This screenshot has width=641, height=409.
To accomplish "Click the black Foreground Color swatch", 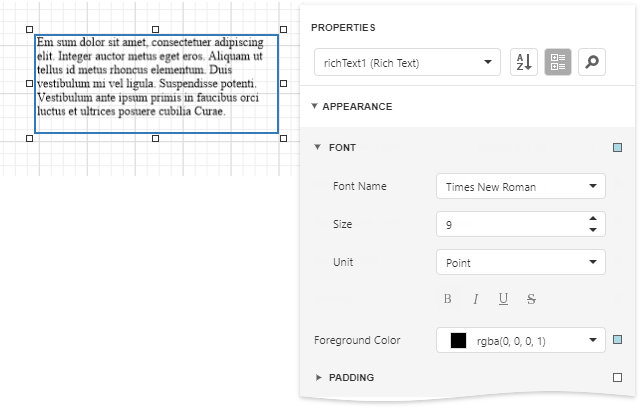I will coord(458,340).
